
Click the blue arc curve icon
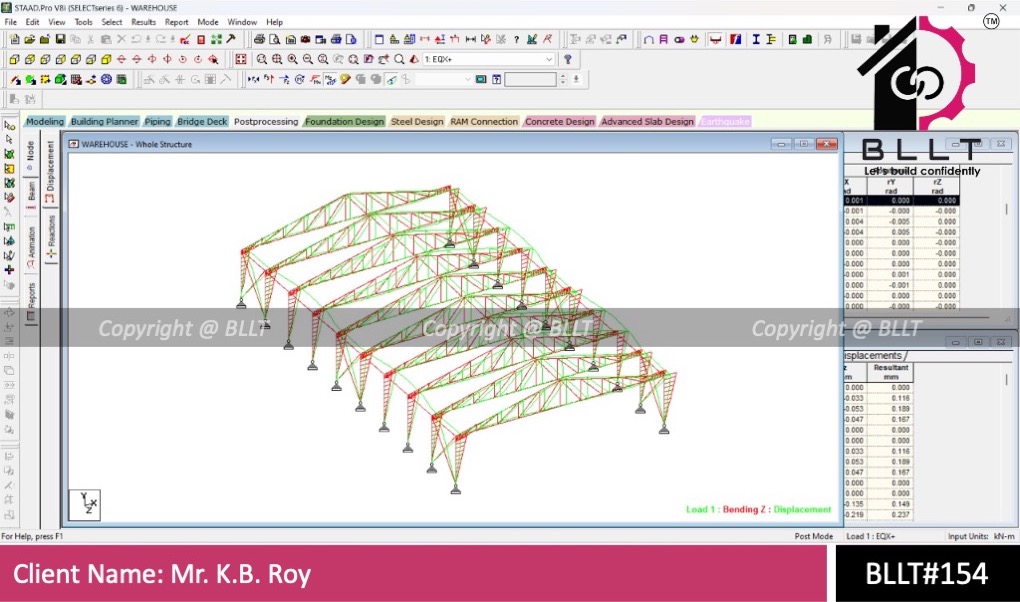click(648, 40)
